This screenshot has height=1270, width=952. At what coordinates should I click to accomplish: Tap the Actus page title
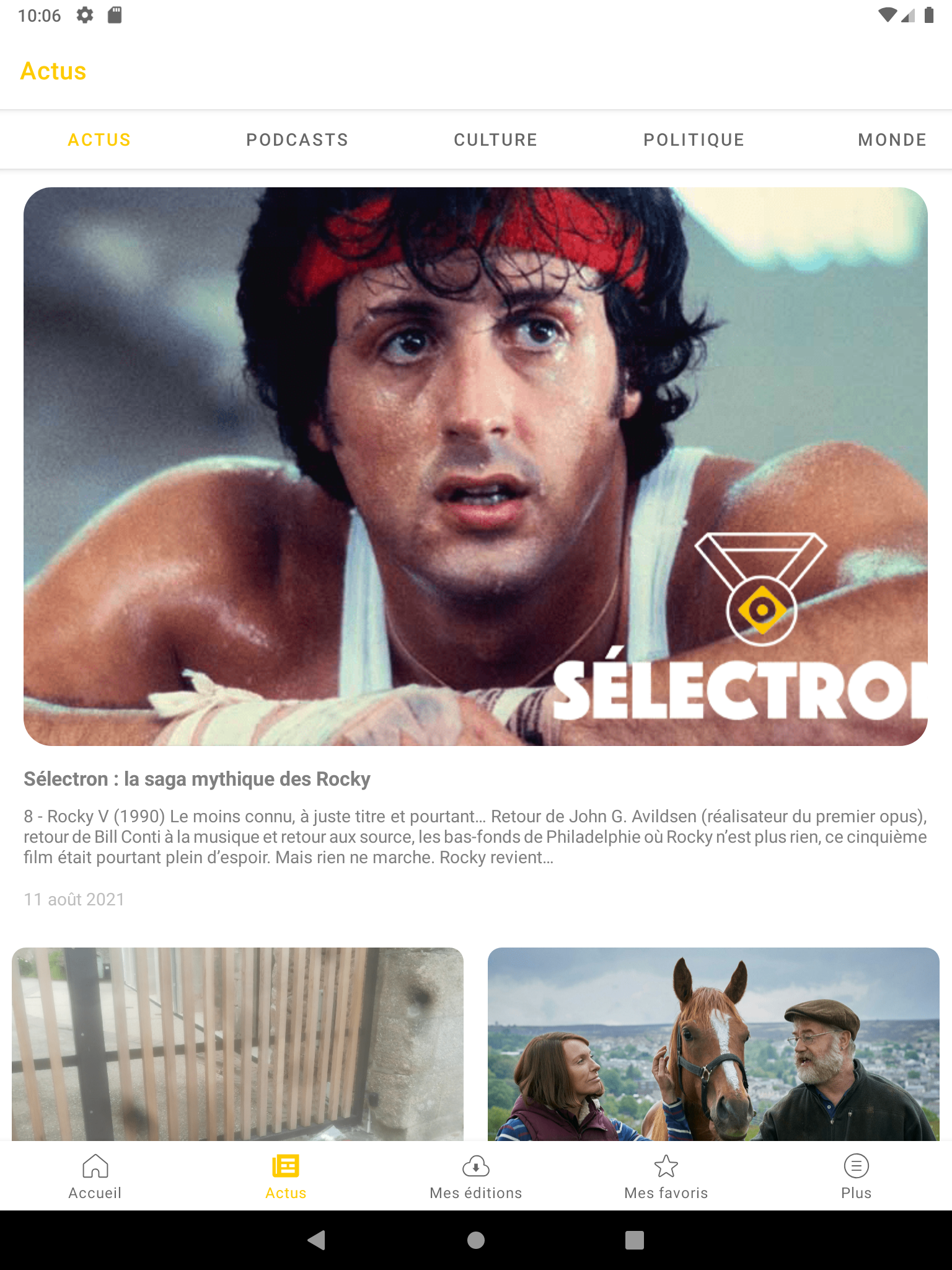pos(53,71)
